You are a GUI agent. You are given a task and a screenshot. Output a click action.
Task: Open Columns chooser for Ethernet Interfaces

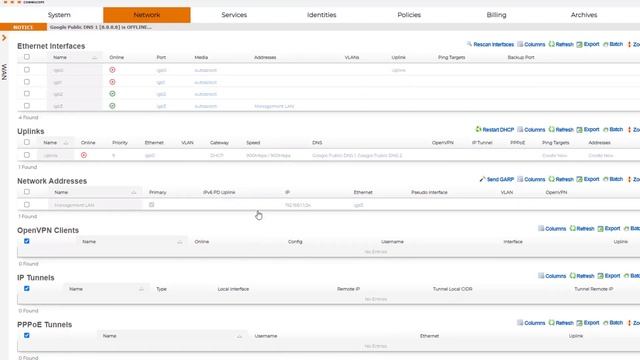click(531, 44)
